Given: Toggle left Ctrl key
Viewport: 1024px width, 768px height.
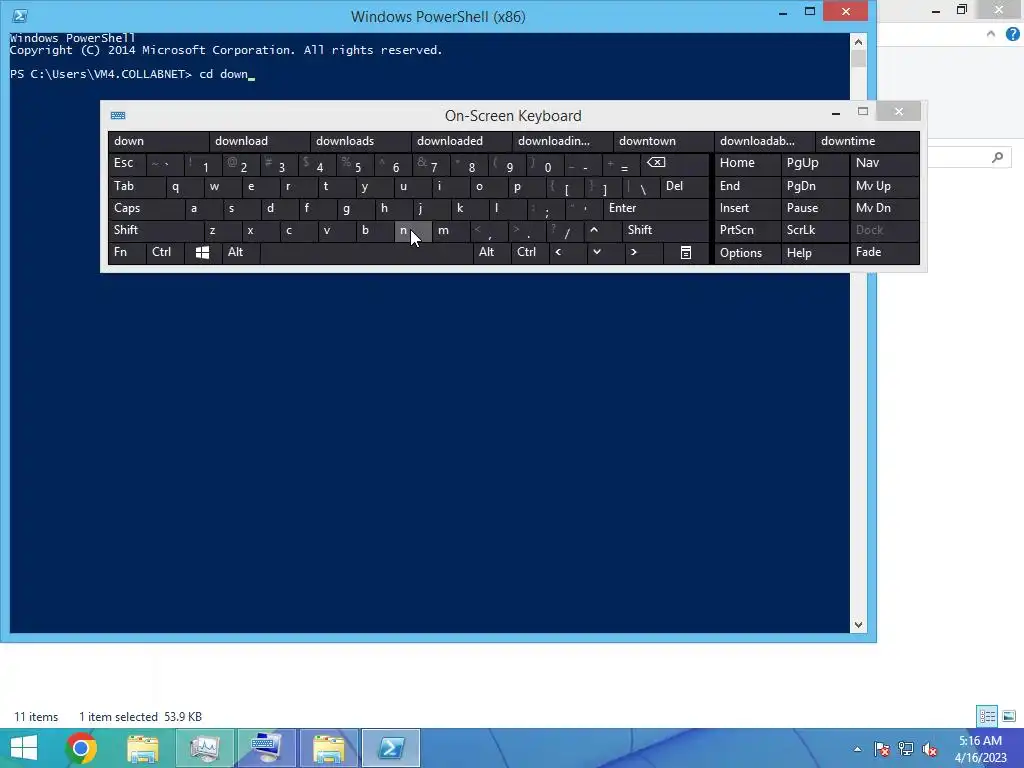Looking at the screenshot, I should coord(166,252).
